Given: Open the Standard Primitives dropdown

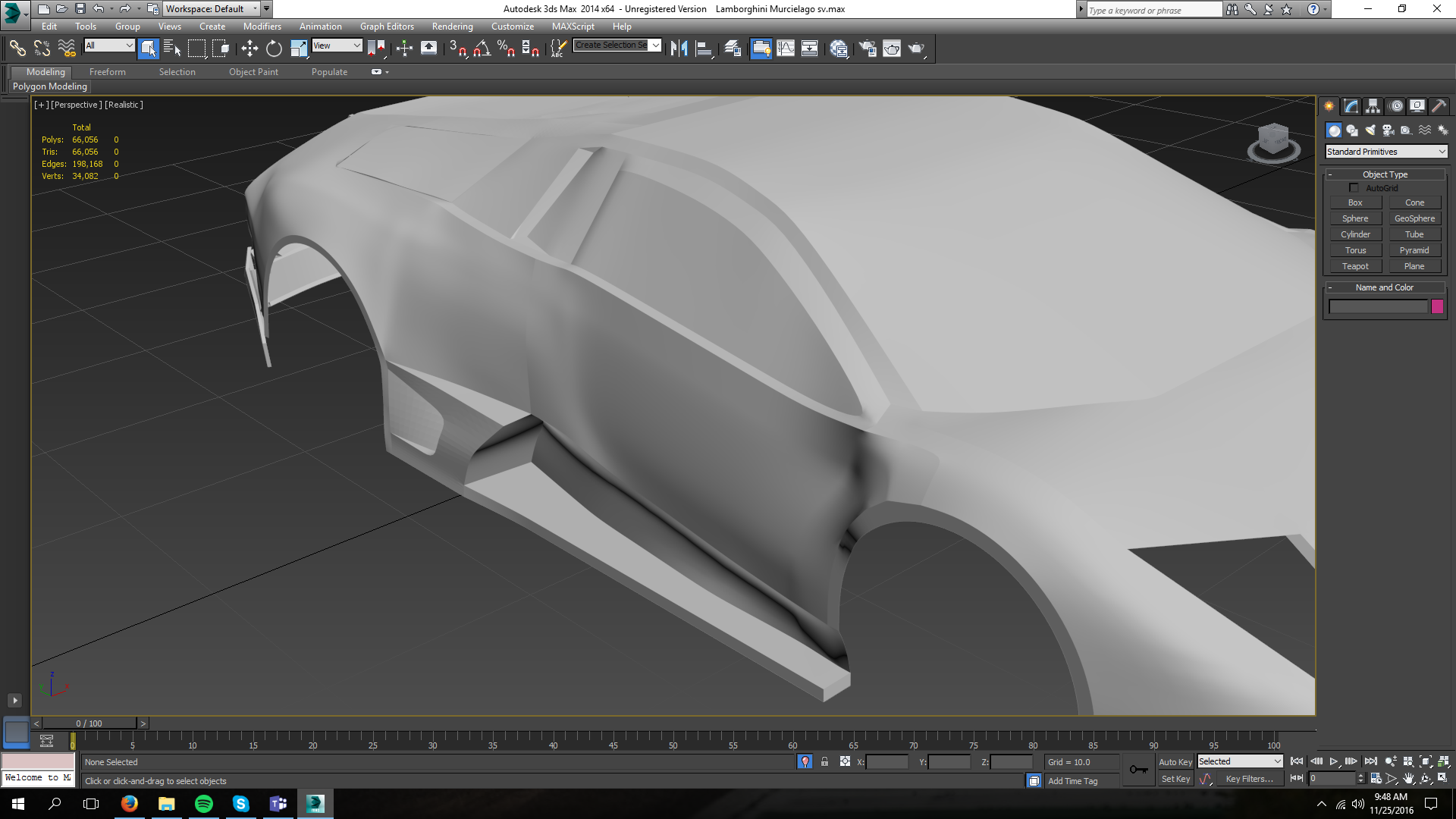Looking at the screenshot, I should click(1385, 152).
